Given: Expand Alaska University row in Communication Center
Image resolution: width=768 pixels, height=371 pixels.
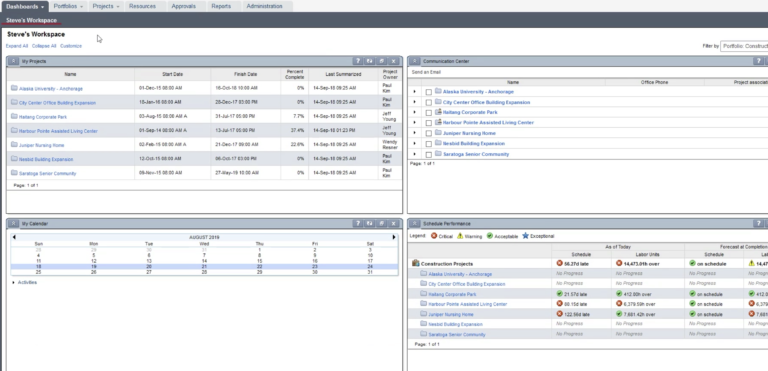Looking at the screenshot, I should click(414, 92).
